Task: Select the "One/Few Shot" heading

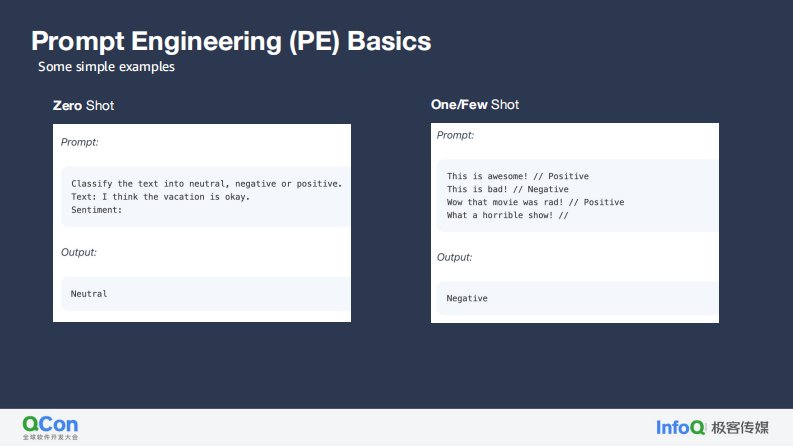Action: click(x=475, y=104)
